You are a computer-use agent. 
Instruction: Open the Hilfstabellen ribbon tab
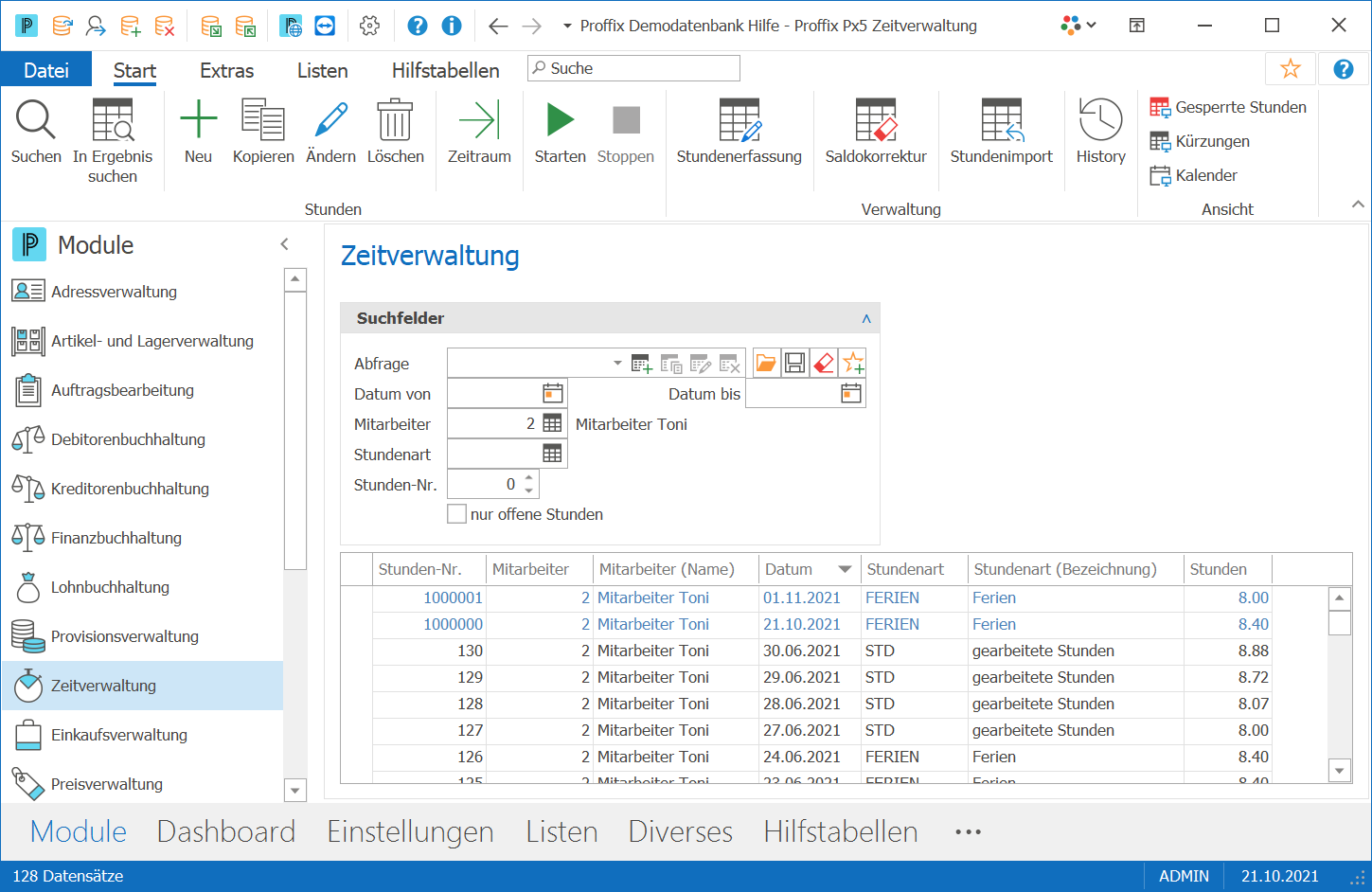(x=445, y=70)
